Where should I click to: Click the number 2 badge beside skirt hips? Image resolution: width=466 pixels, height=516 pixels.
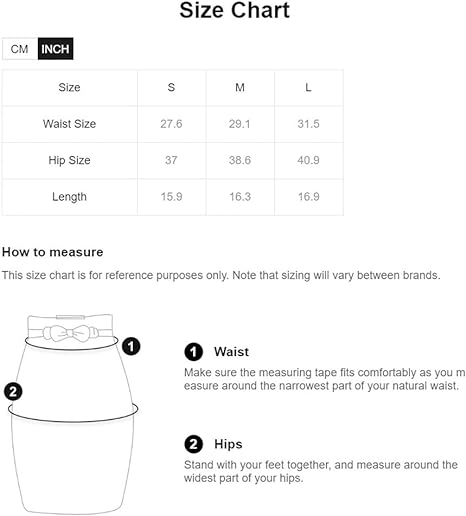[13, 391]
